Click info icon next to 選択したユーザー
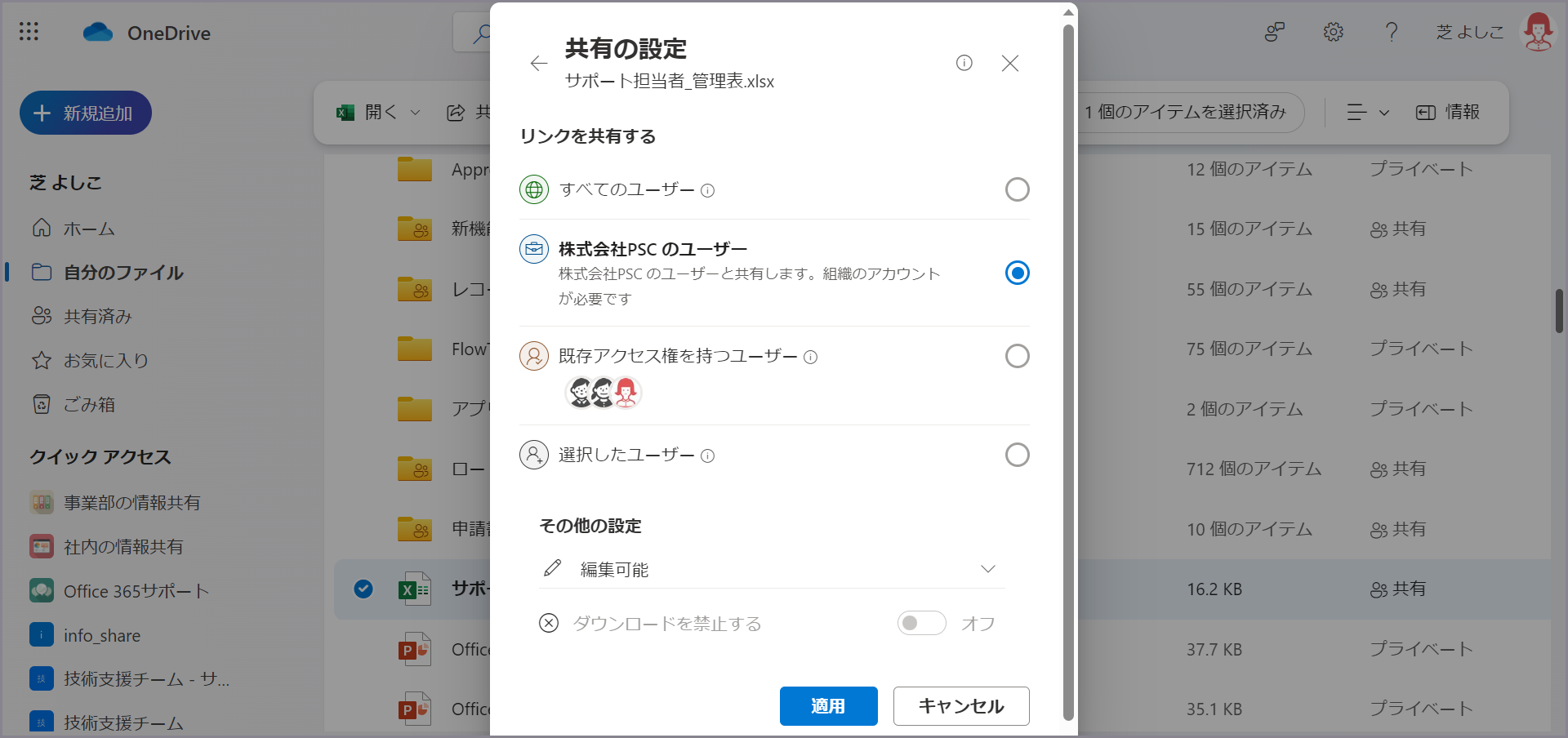This screenshot has width=1568, height=738. [708, 456]
